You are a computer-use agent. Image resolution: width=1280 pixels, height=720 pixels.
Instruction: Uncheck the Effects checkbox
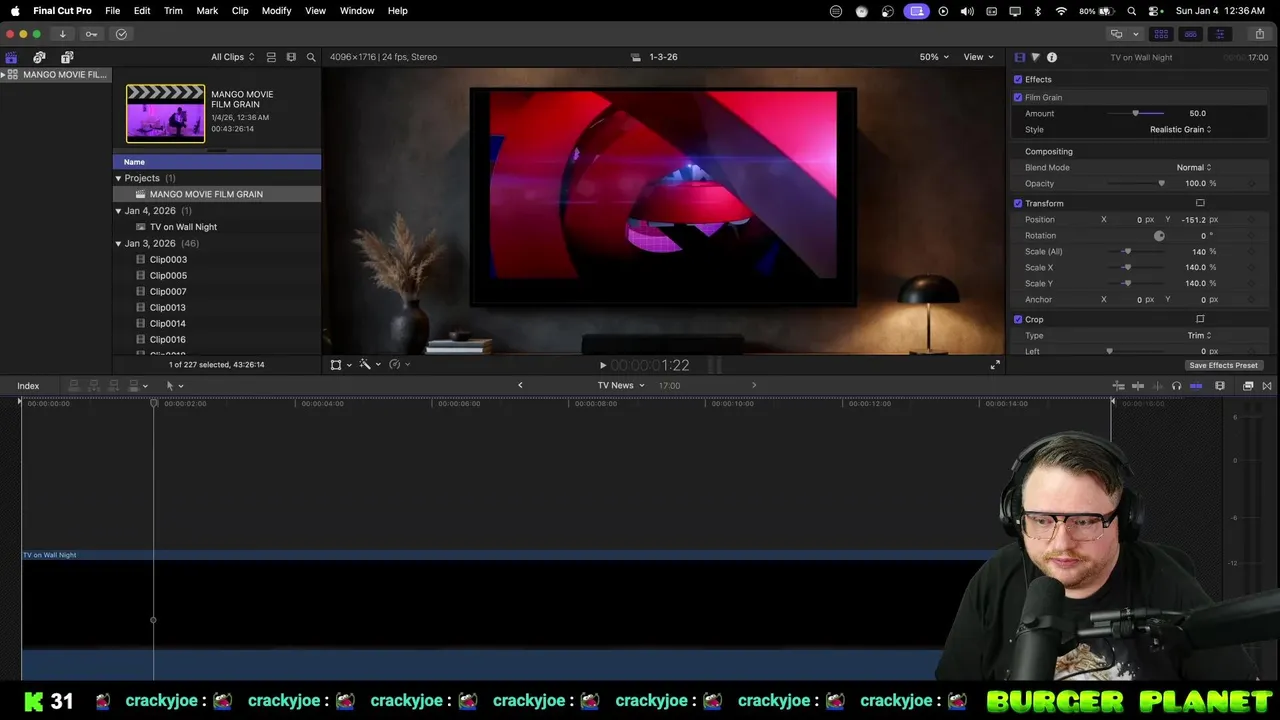(1018, 79)
